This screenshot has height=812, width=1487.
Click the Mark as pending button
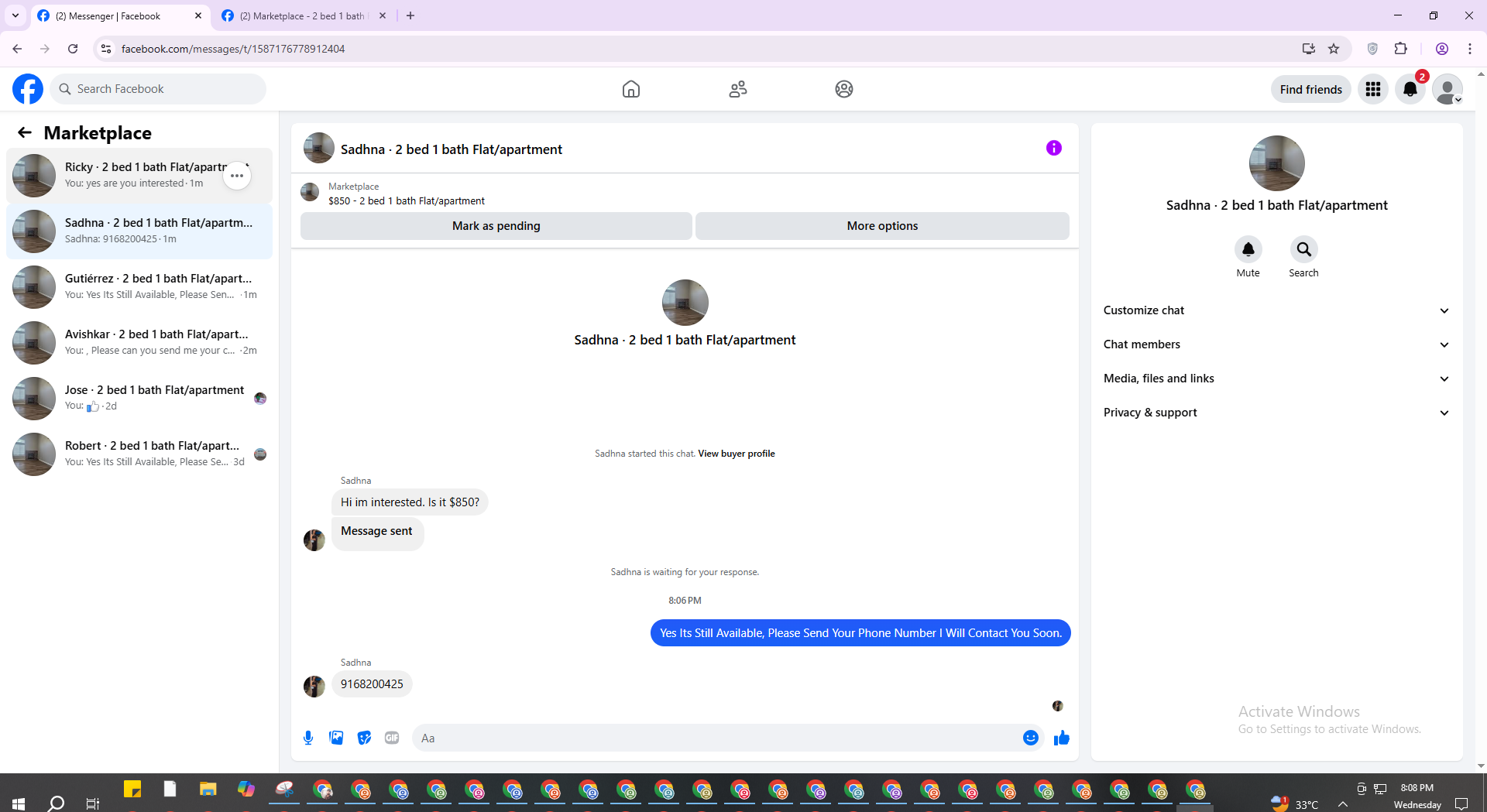pyautogui.click(x=496, y=226)
